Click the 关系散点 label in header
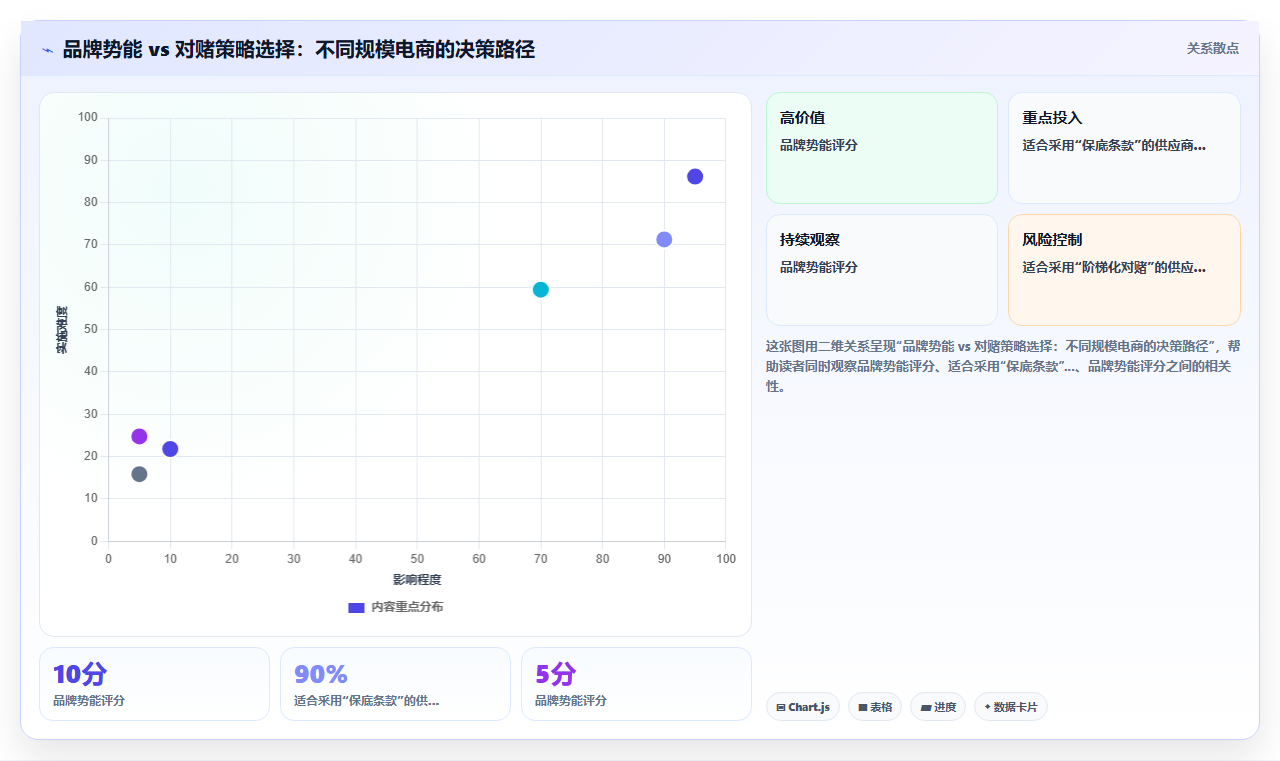The height and width of the screenshot is (761, 1280). 1213,48
